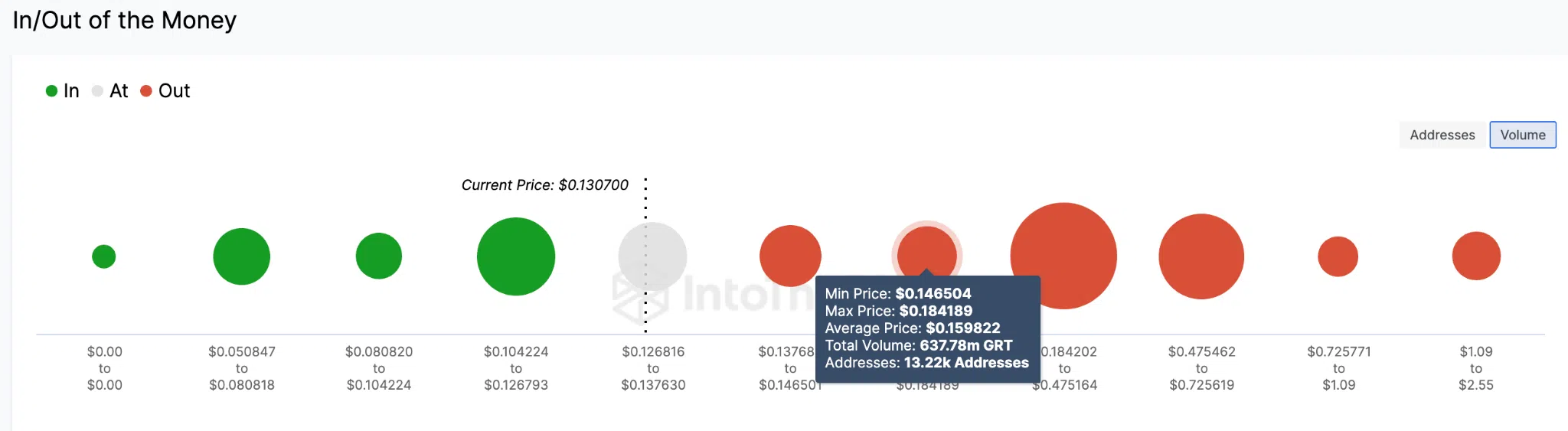Click the $0.475462 to $0.725619 red bubble

(1201, 256)
